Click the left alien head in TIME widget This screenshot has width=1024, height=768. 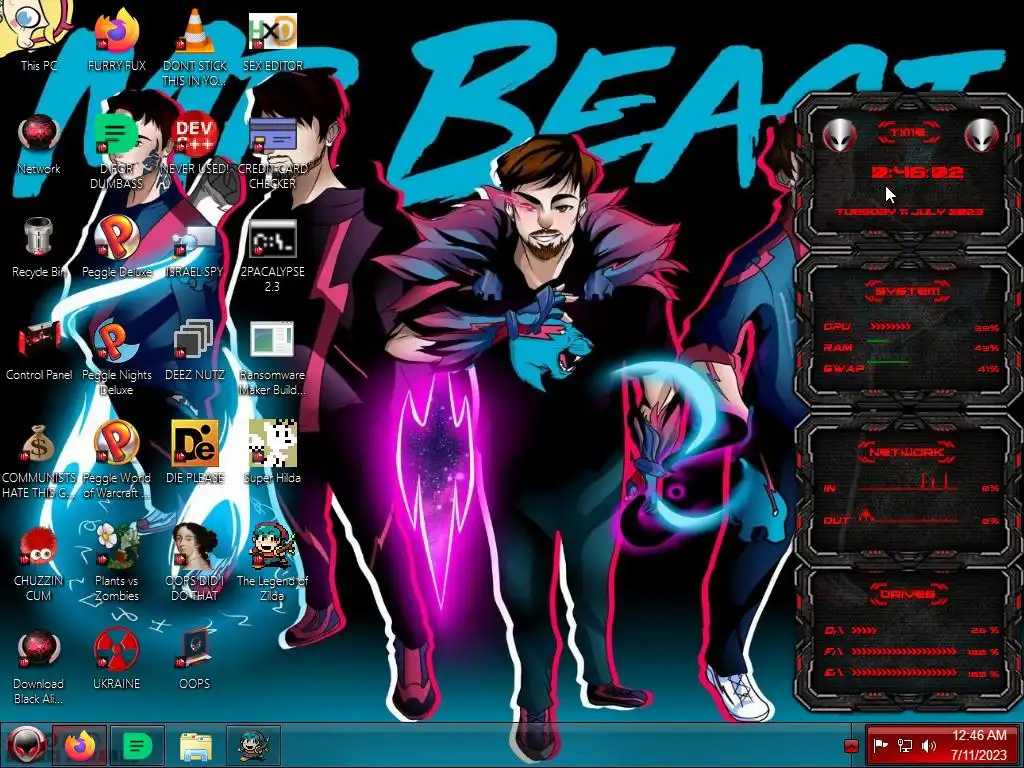(838, 135)
